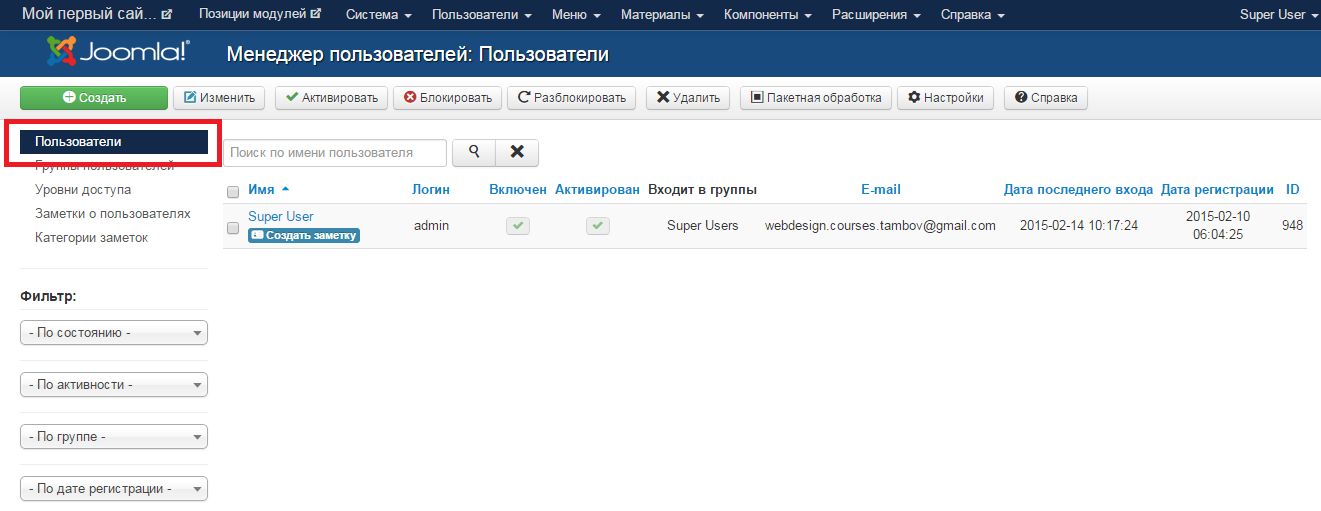The image size is (1321, 511).
Task: Click the green Создать button
Action: (94, 97)
